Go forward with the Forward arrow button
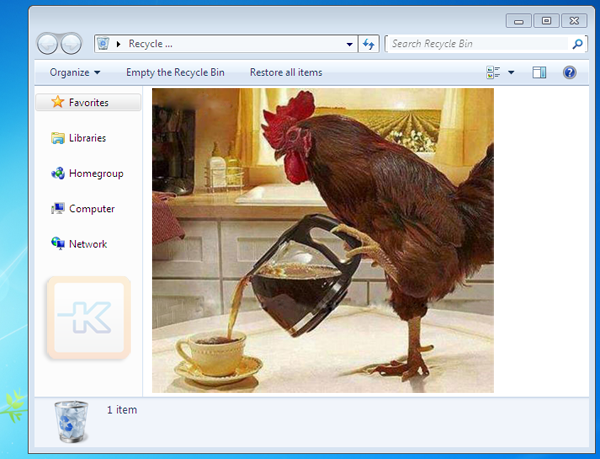Viewport: 600px width, 459px height. click(72, 44)
